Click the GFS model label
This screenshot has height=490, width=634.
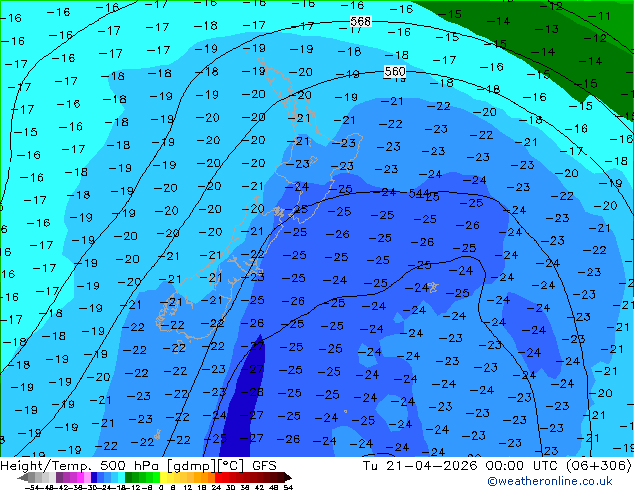tap(264, 466)
